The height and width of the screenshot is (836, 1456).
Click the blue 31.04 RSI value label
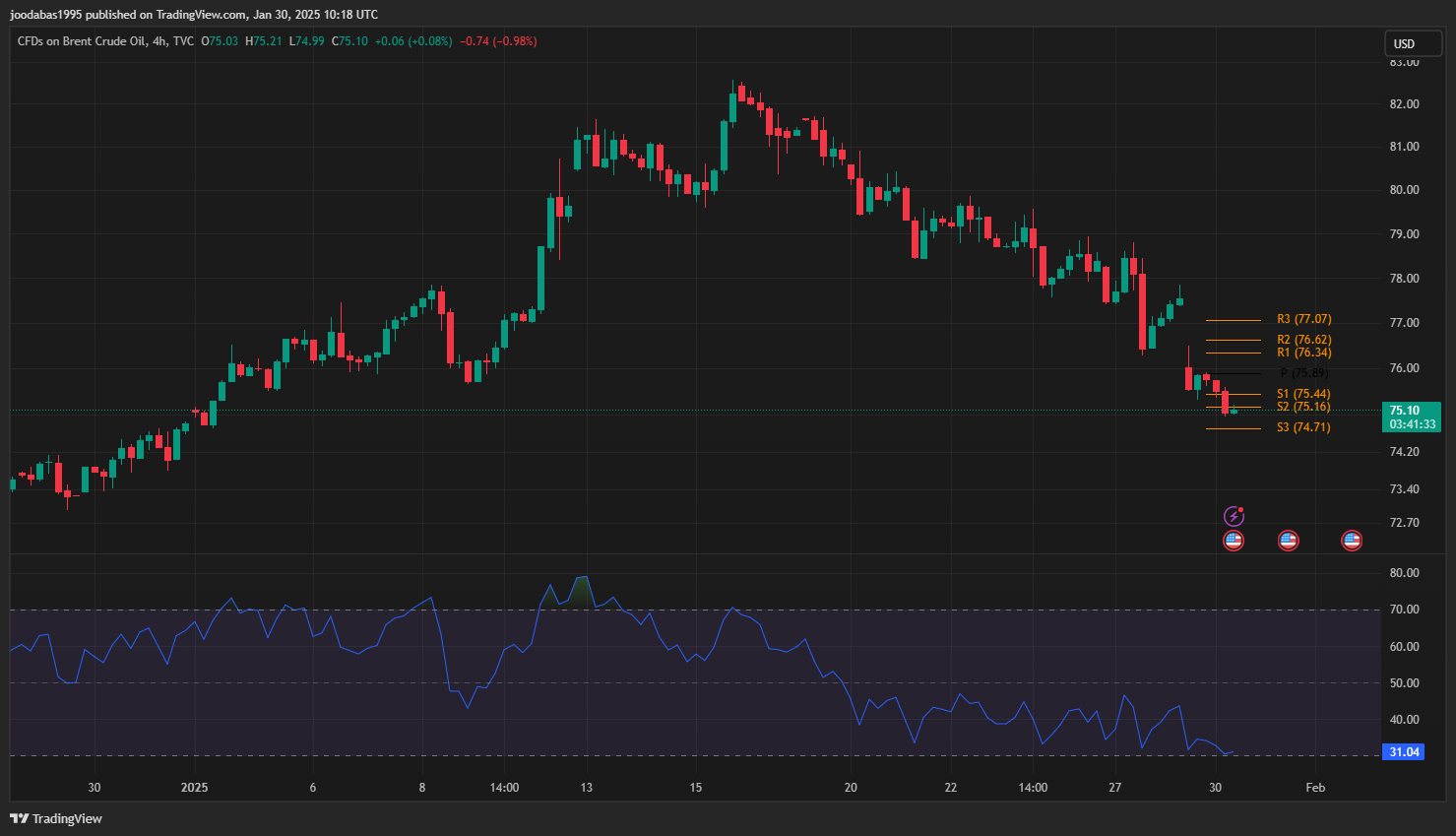click(x=1404, y=752)
